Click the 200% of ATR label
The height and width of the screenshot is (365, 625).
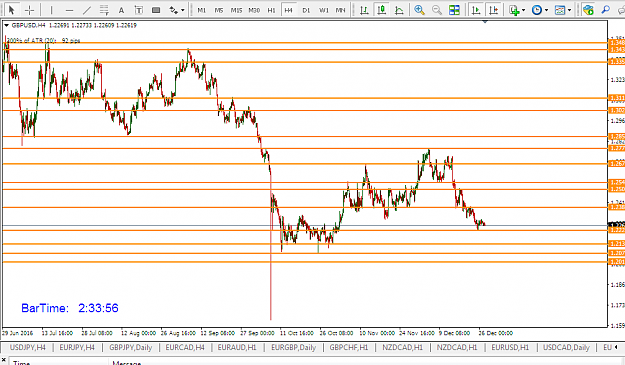click(x=43, y=40)
